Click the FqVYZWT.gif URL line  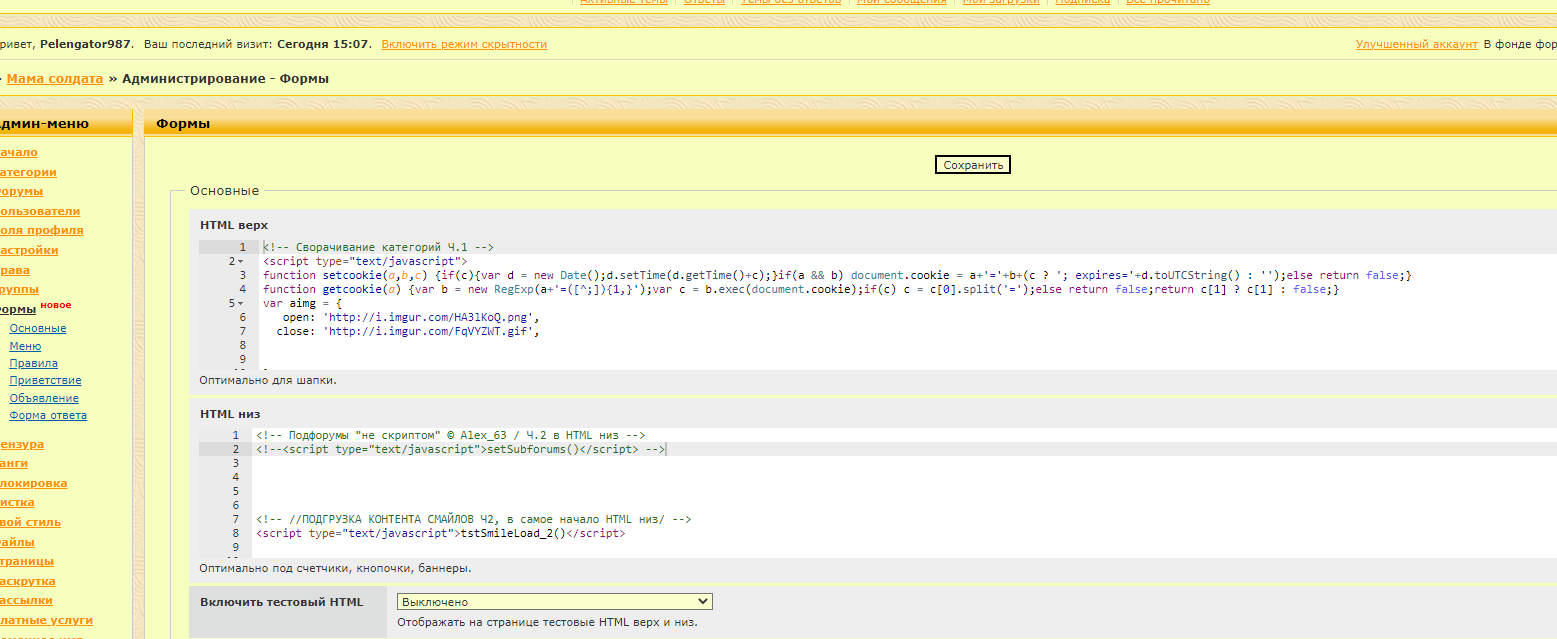point(408,331)
